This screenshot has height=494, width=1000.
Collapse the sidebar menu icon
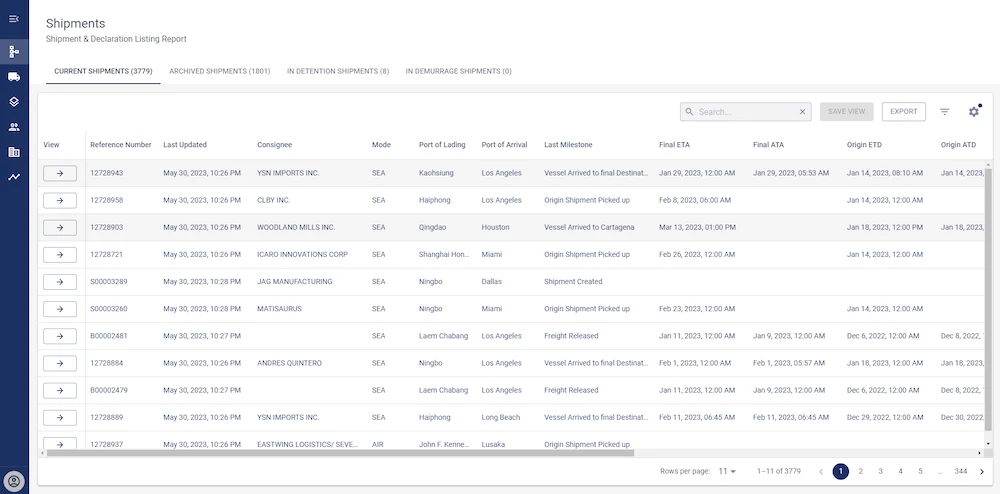pos(14,19)
